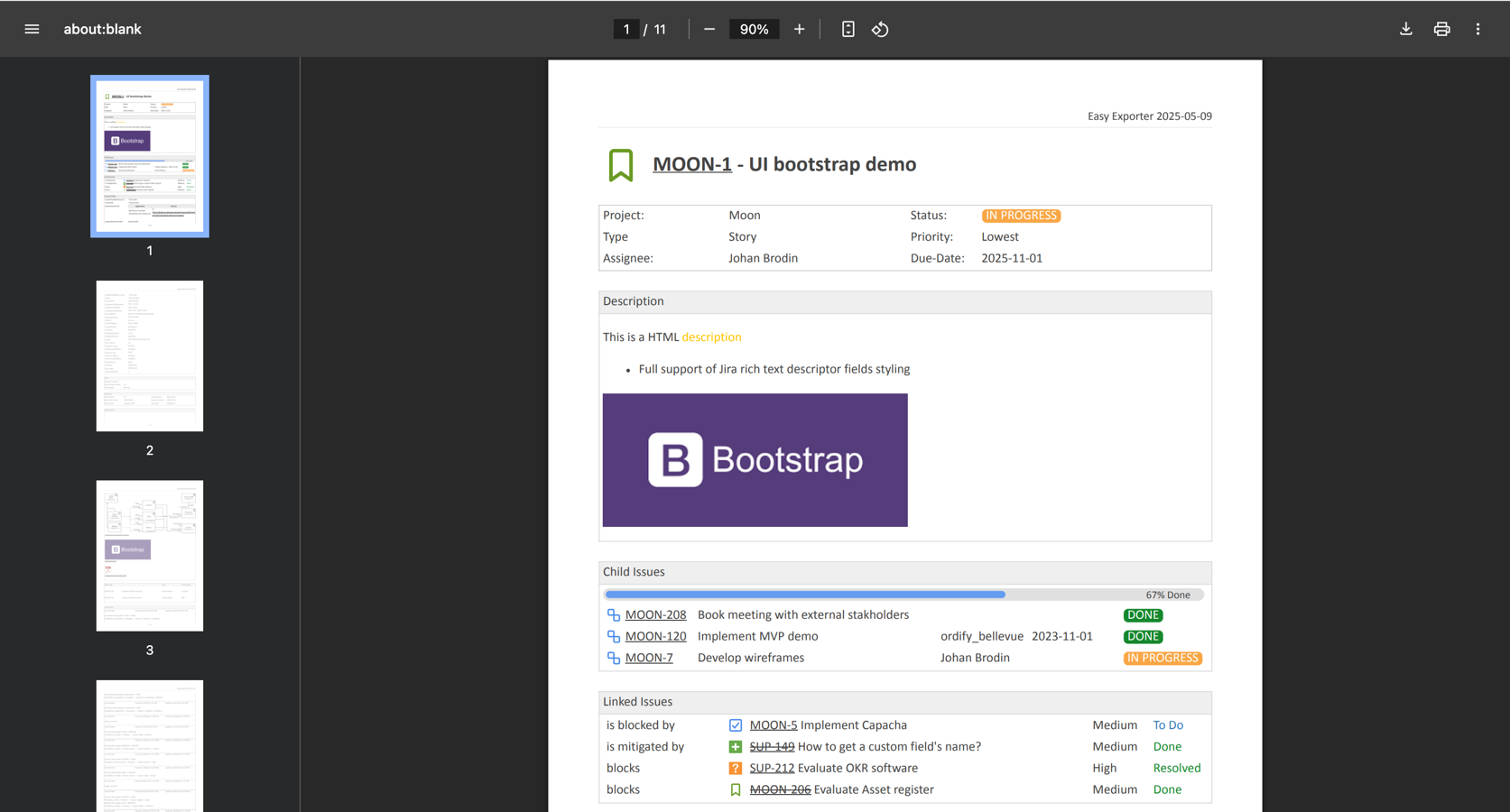Click the 90% zoom level field
Screen dimensions: 1510x812
[754, 29]
